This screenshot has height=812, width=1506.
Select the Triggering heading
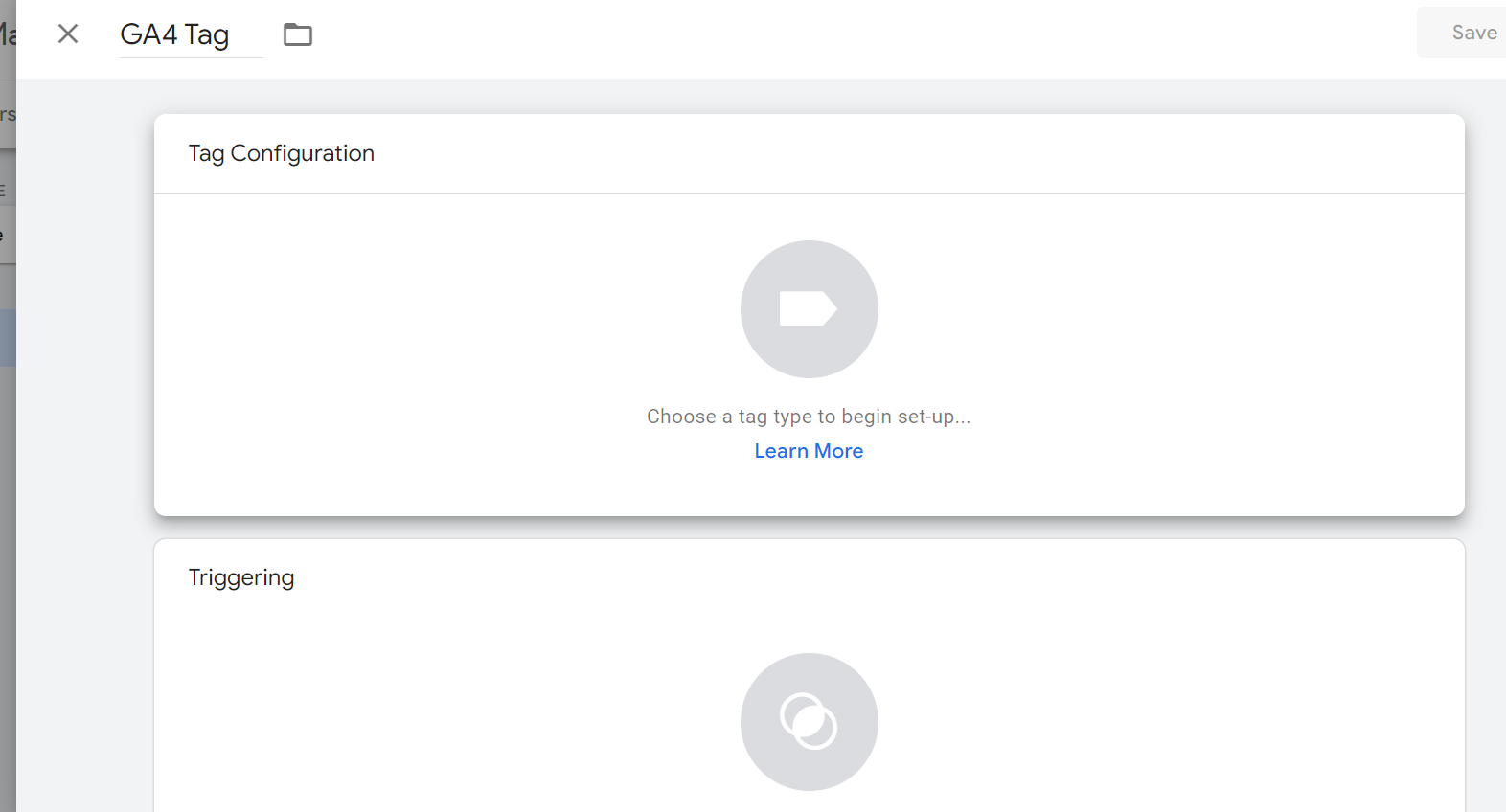pos(241,578)
